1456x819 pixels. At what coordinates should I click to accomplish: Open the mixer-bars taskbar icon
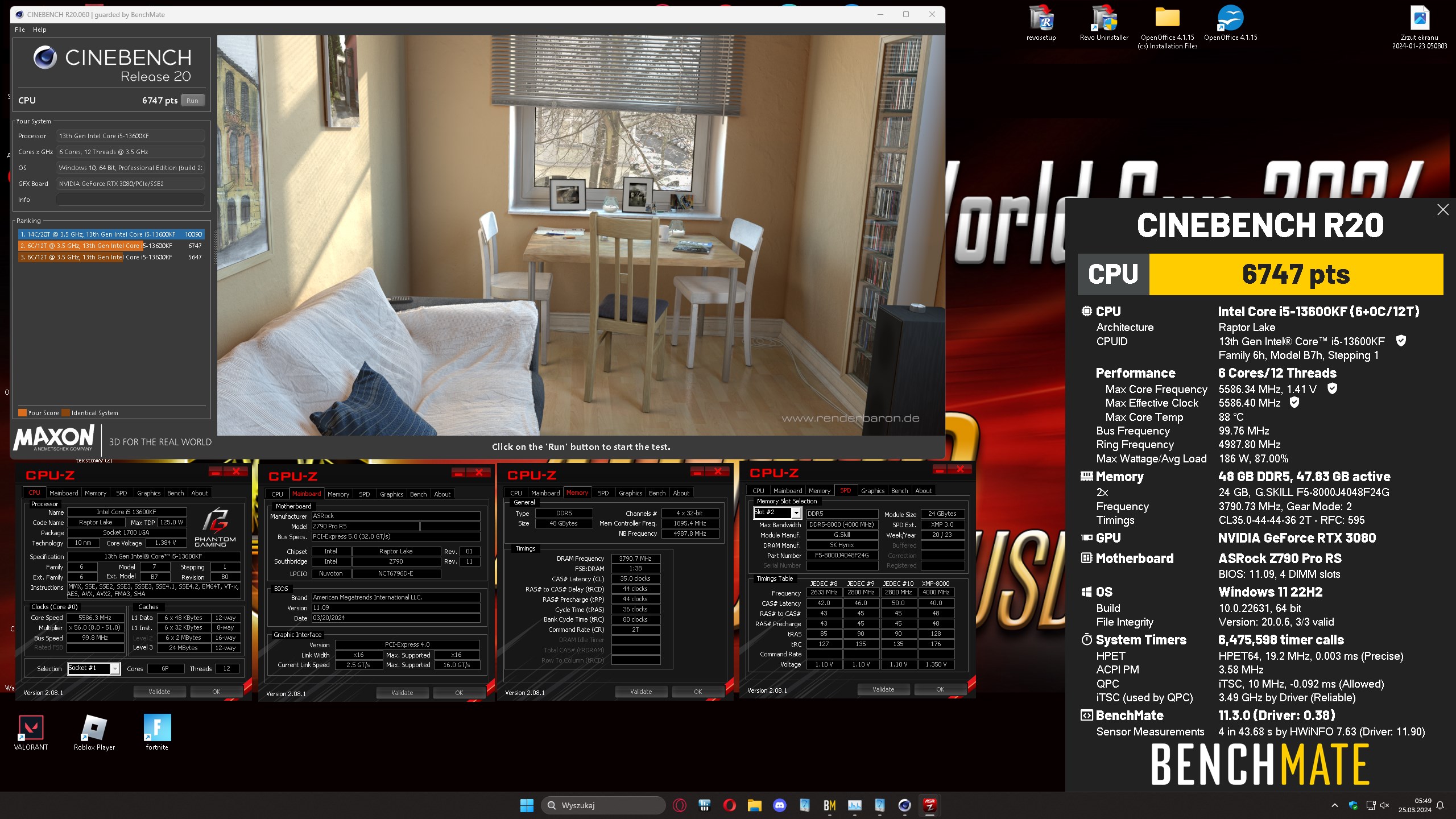click(704, 805)
